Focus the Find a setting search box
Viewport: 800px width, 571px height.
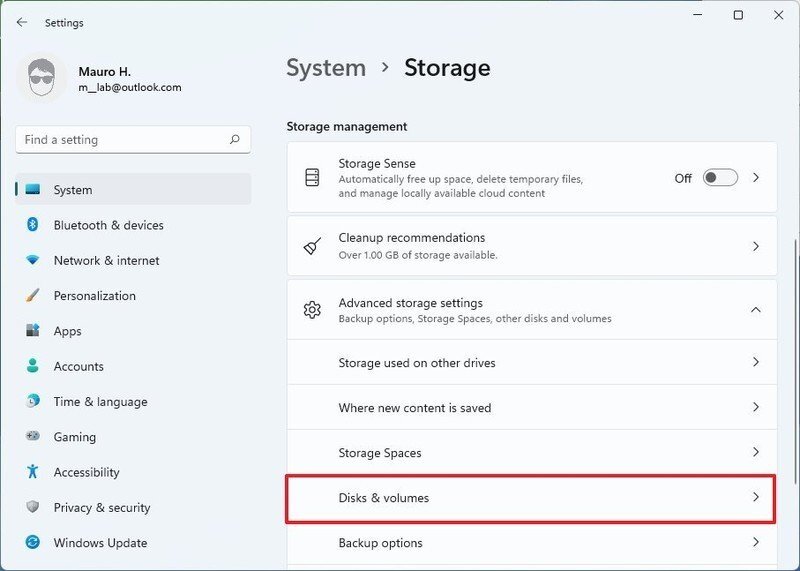pyautogui.click(x=120, y=140)
